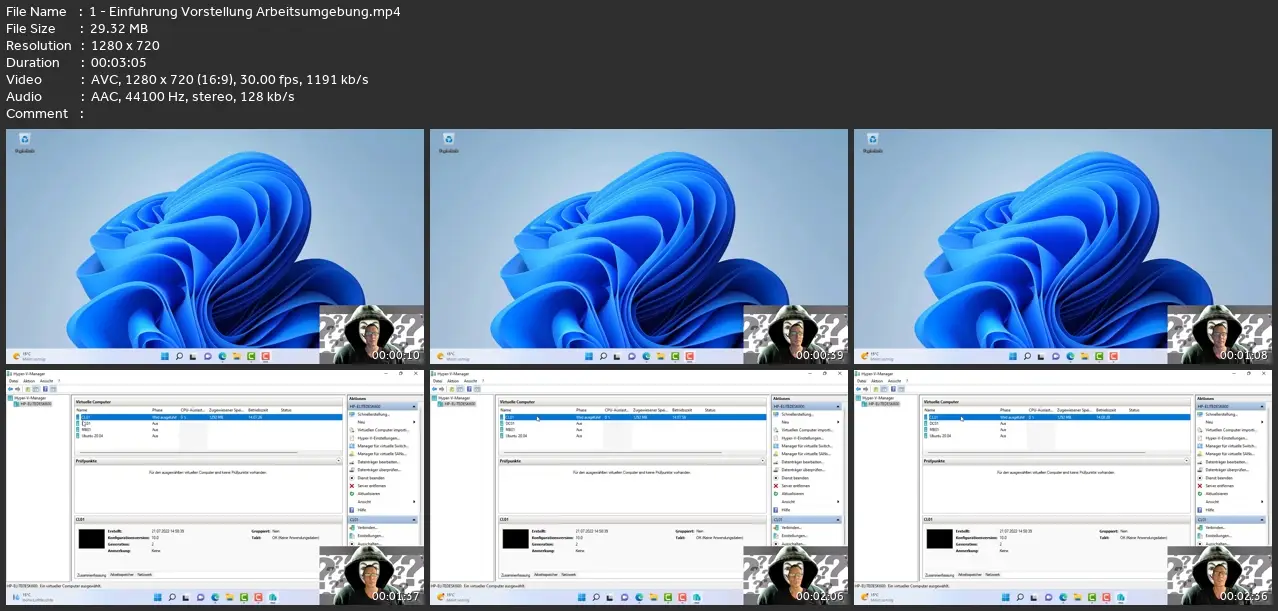Click Windows Start button in 00:01:08 frame

(1013, 356)
